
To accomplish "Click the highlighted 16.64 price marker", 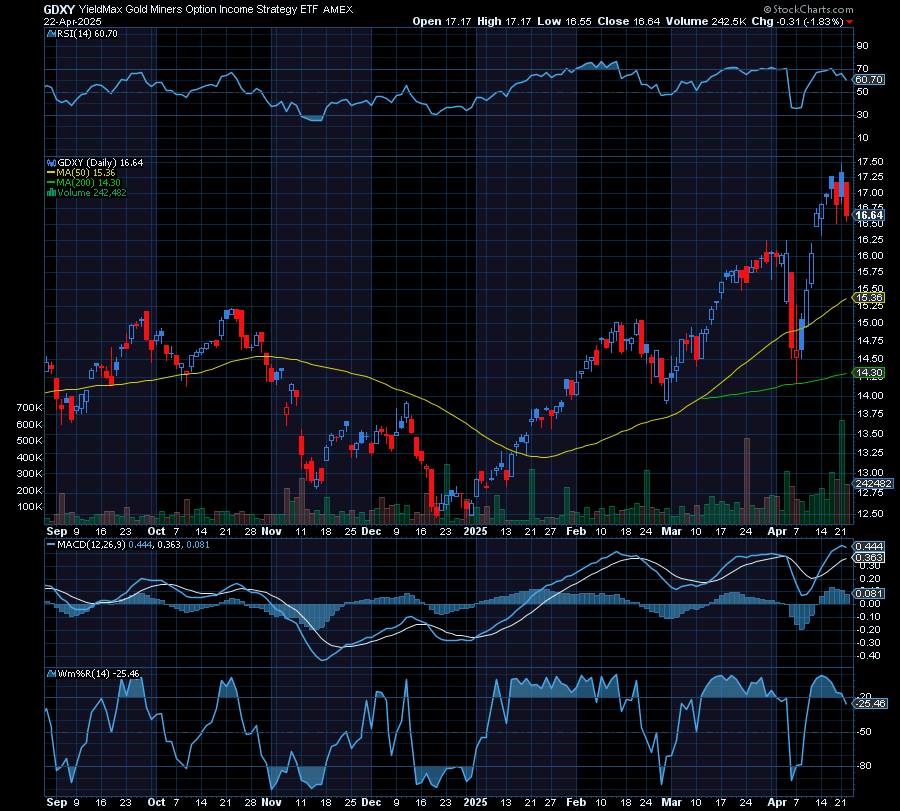I will pyautogui.click(x=869, y=216).
